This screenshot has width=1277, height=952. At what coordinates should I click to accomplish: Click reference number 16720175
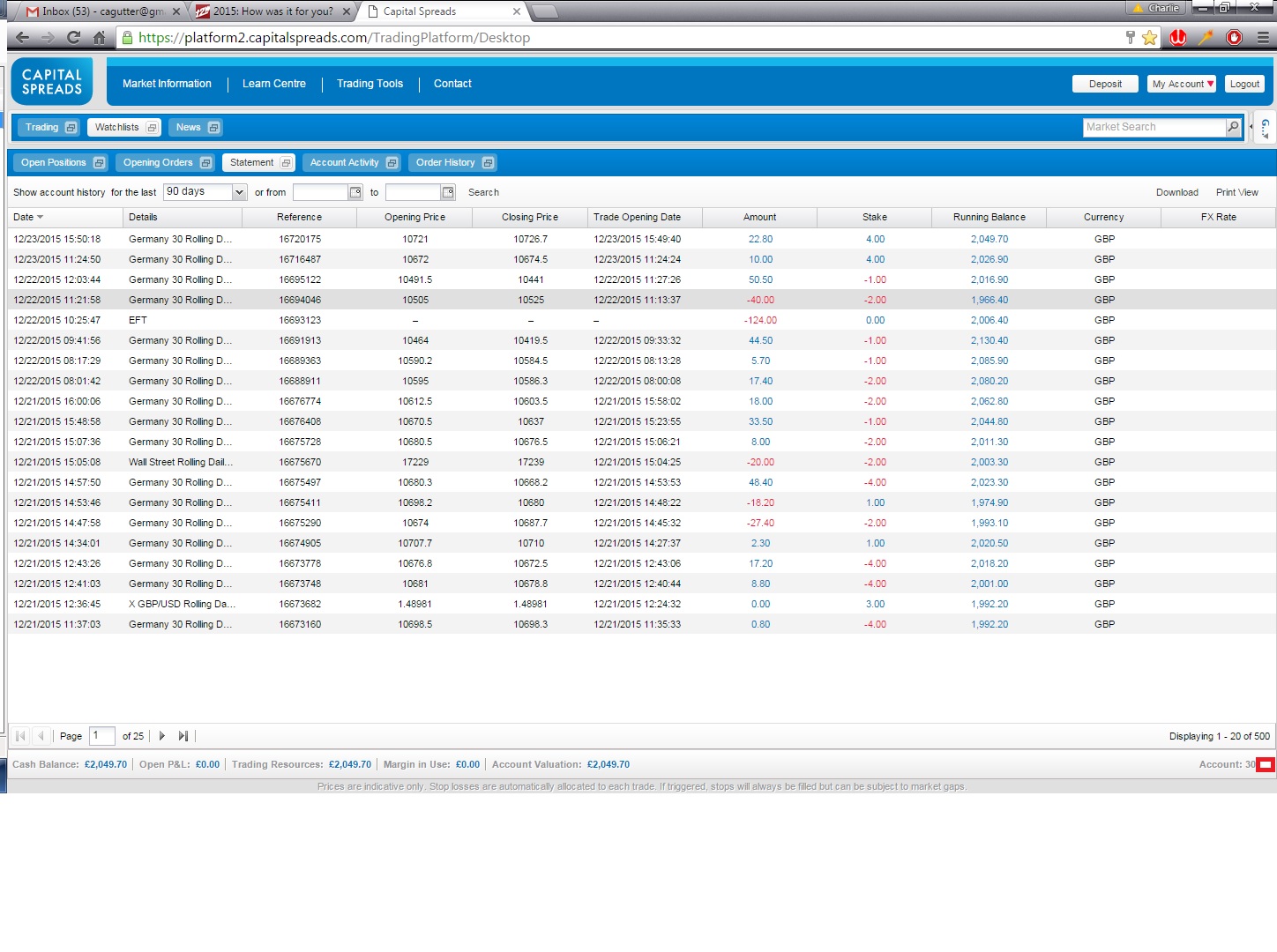pos(300,239)
